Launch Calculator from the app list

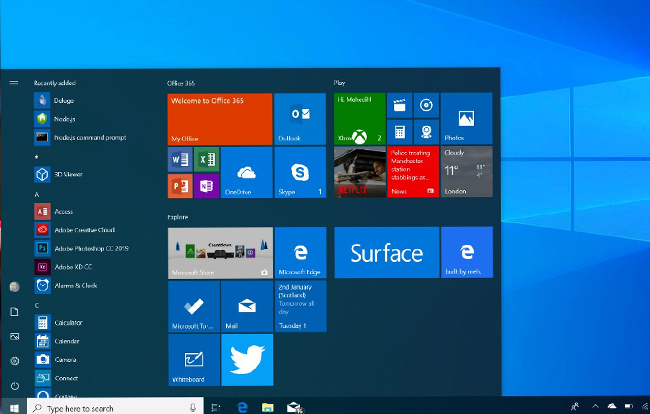[58, 322]
